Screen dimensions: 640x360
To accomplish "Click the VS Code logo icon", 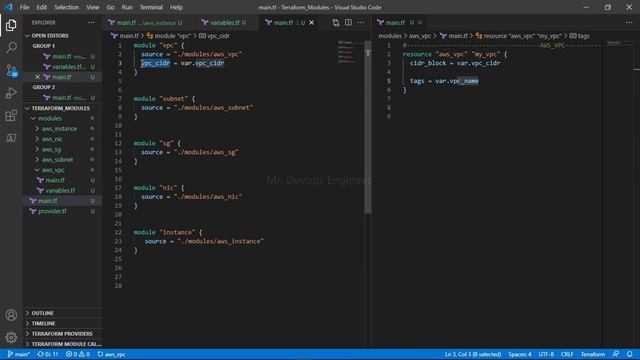I will (9, 7).
